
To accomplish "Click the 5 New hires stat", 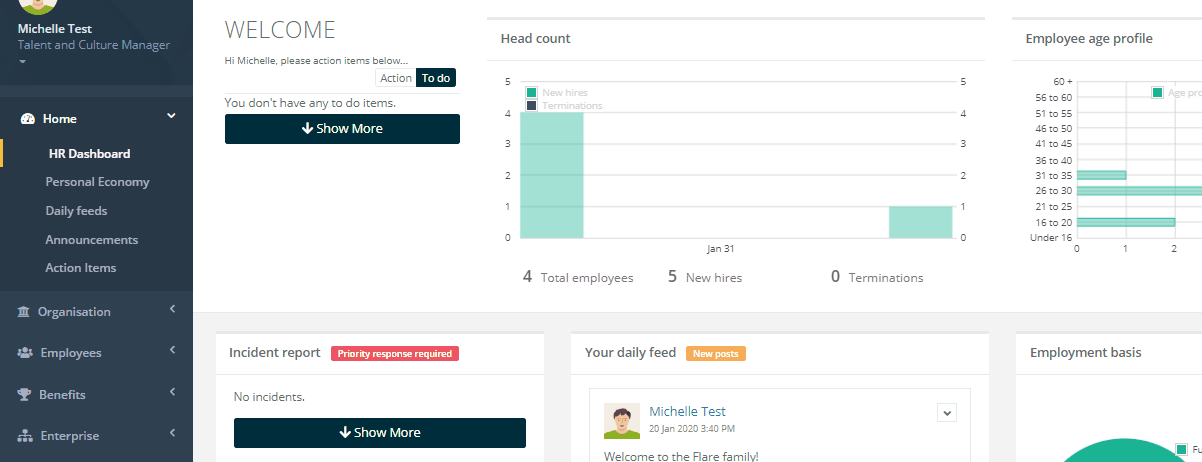I will 705,277.
